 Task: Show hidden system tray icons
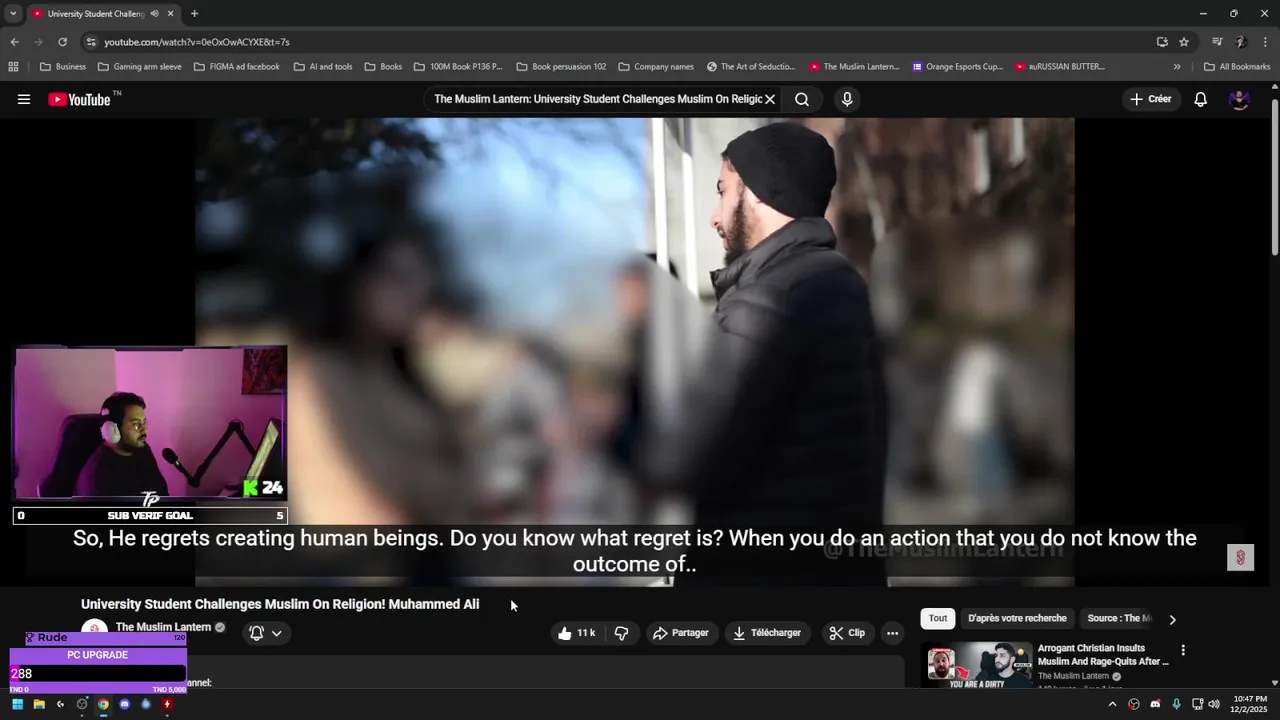[x=1112, y=704]
